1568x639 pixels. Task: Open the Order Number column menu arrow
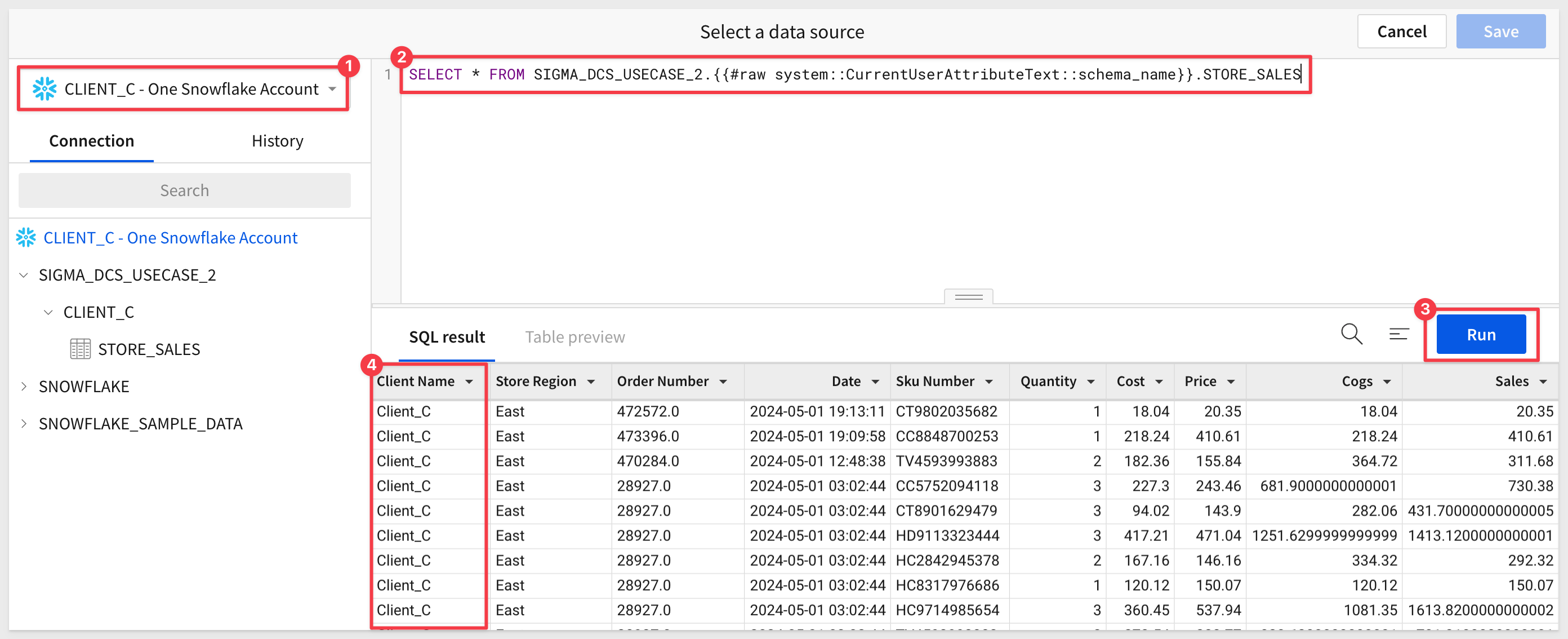tap(723, 381)
